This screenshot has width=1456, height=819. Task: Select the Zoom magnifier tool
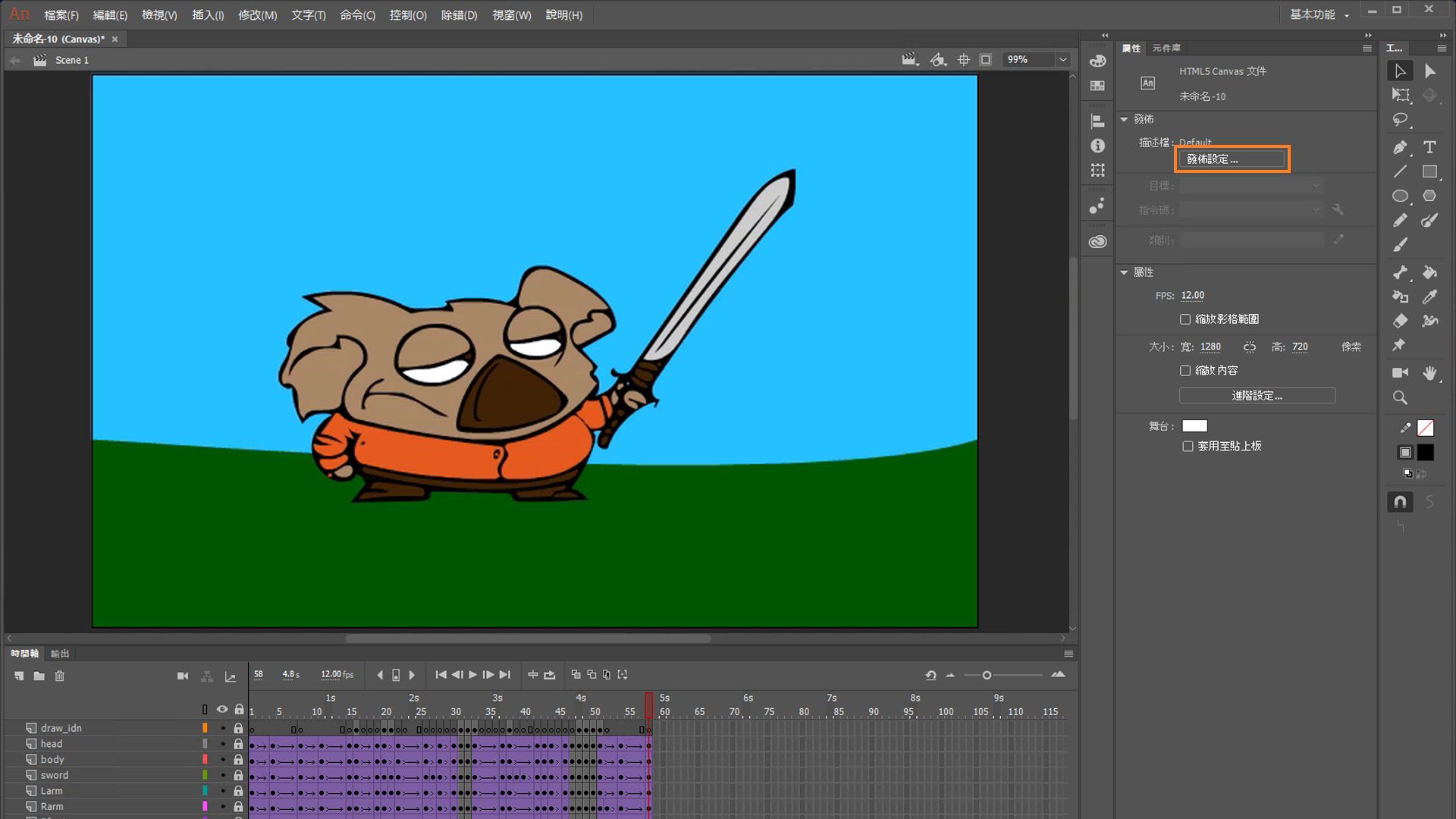(1400, 397)
